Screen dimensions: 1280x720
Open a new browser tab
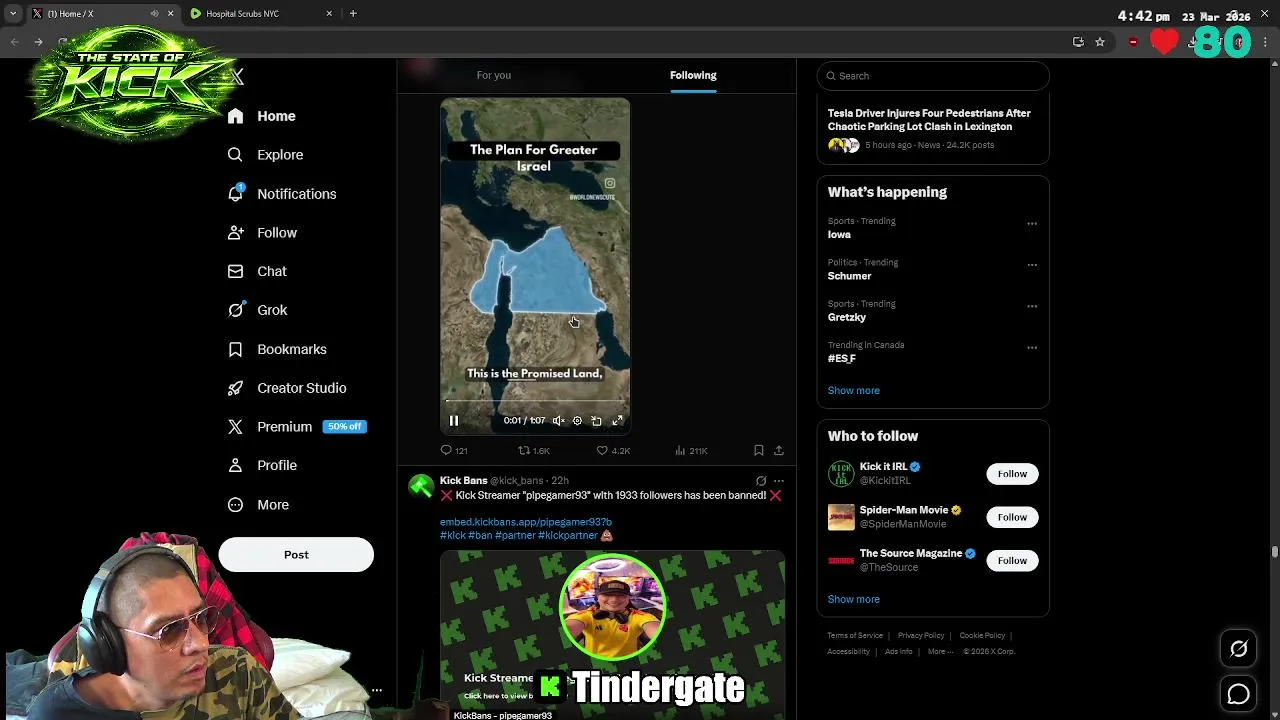click(x=353, y=14)
